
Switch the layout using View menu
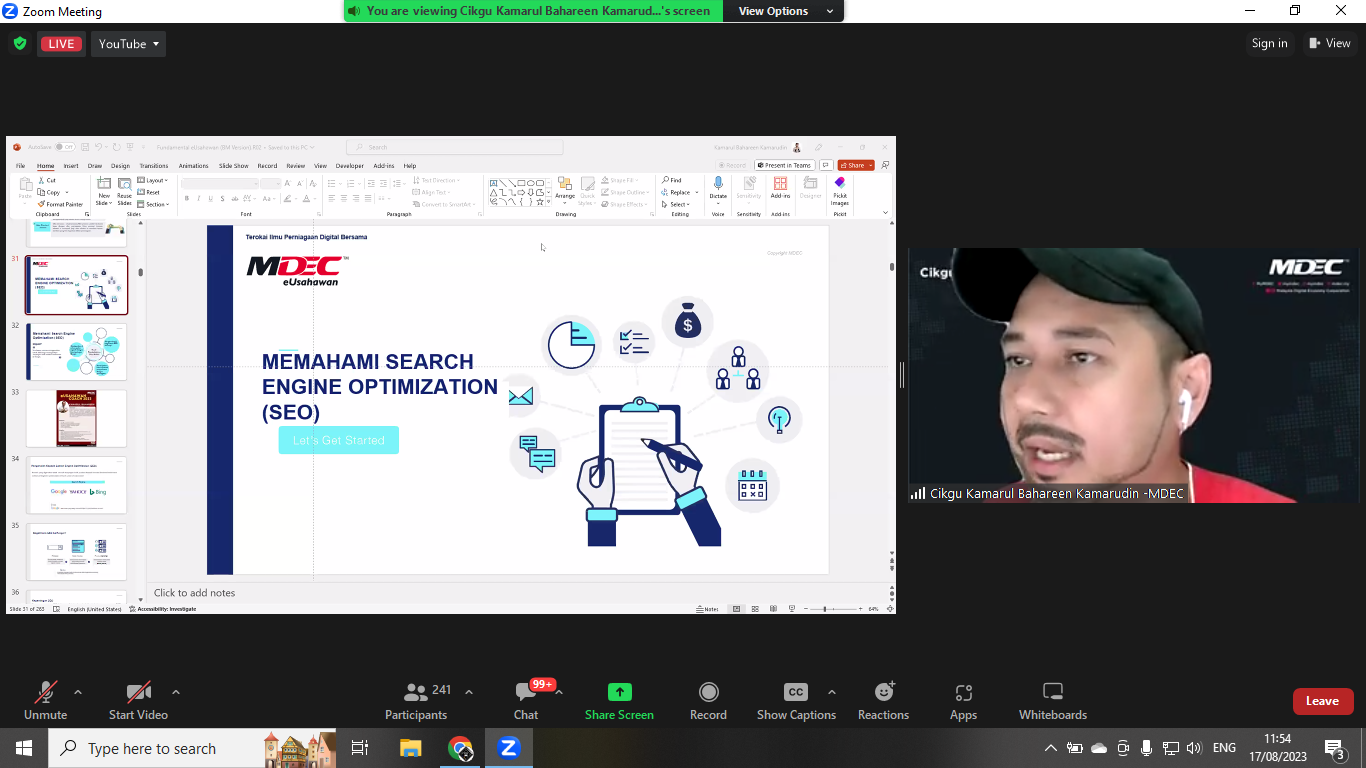[x=1330, y=43]
